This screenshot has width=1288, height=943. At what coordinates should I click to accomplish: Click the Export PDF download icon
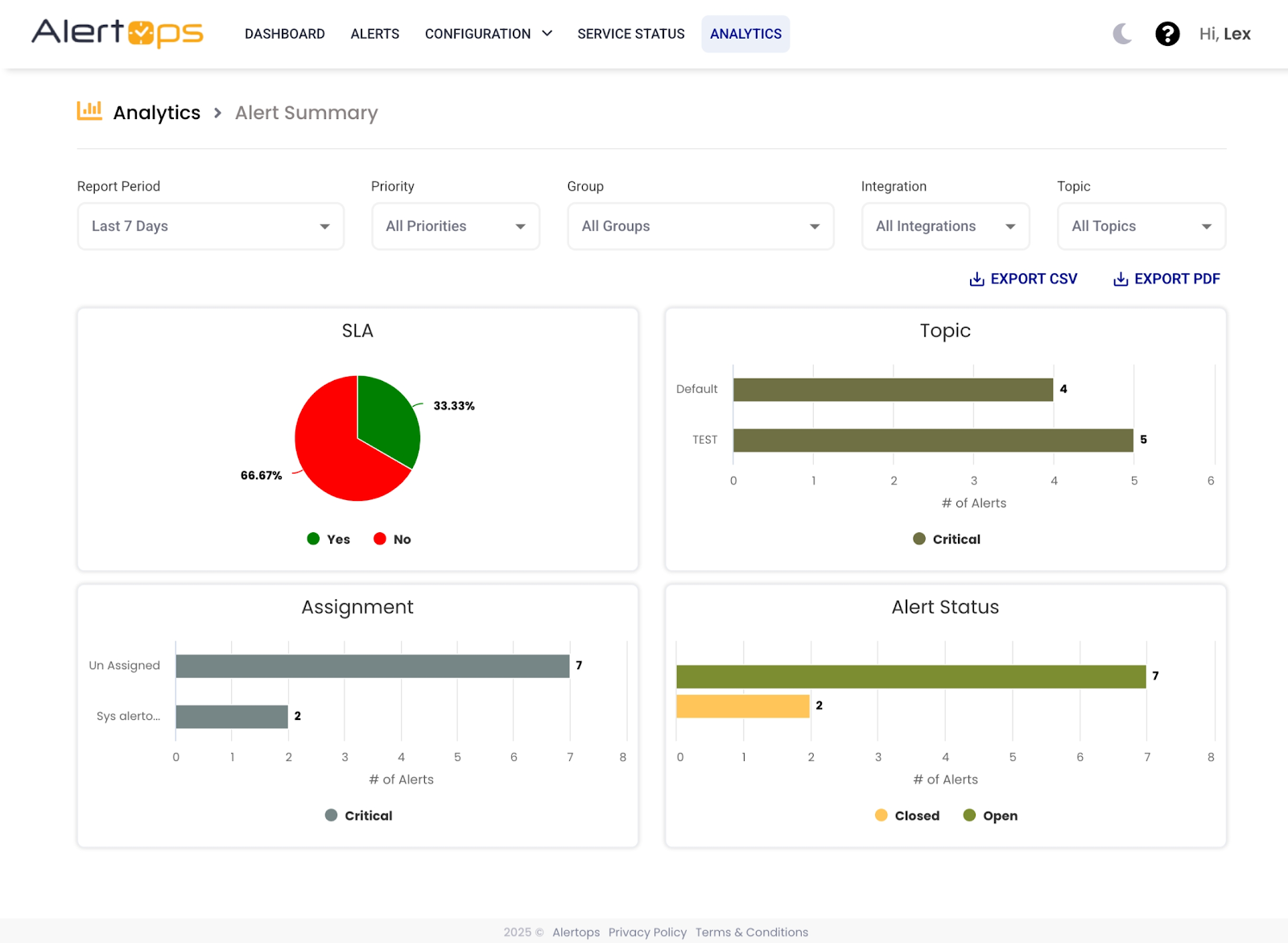1120,279
